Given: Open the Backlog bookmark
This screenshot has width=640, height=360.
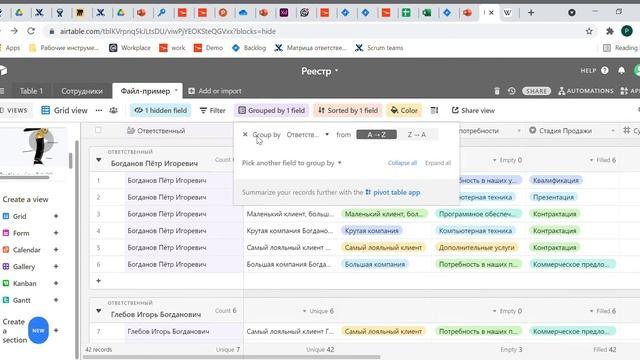Looking at the screenshot, I should point(249,48).
